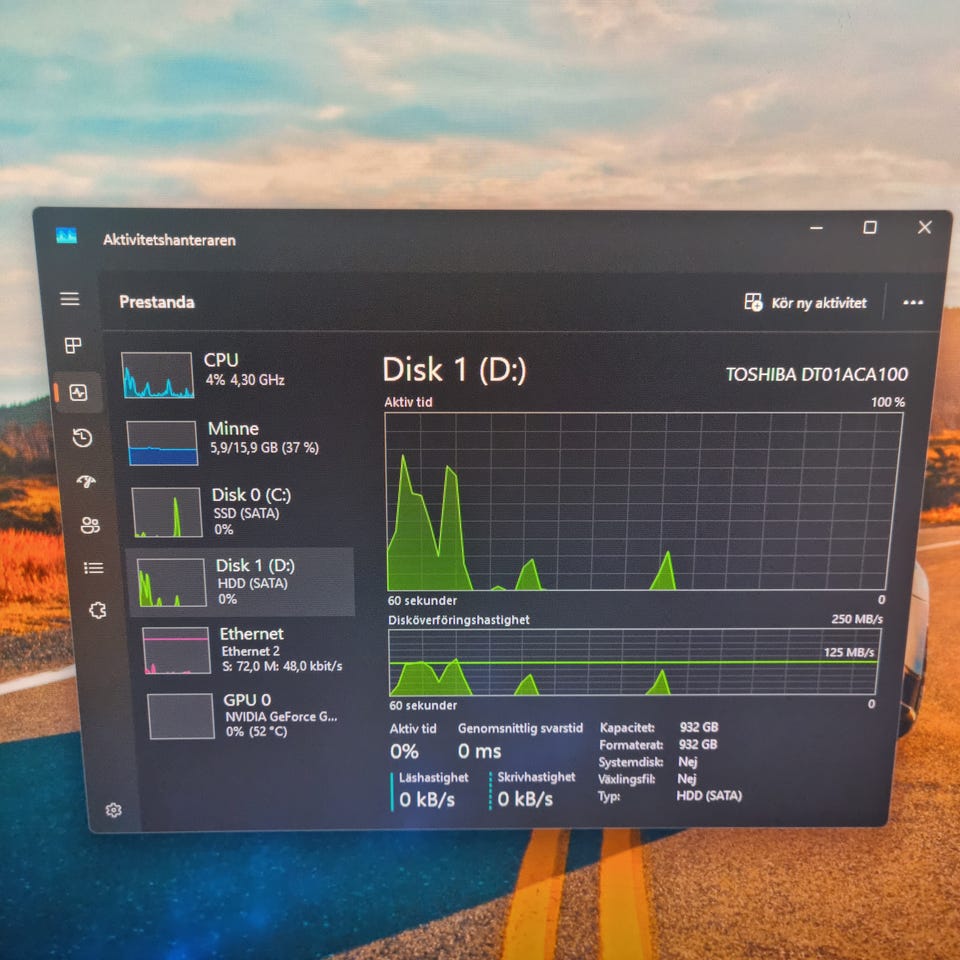Open Task Manager settings gear

(114, 810)
